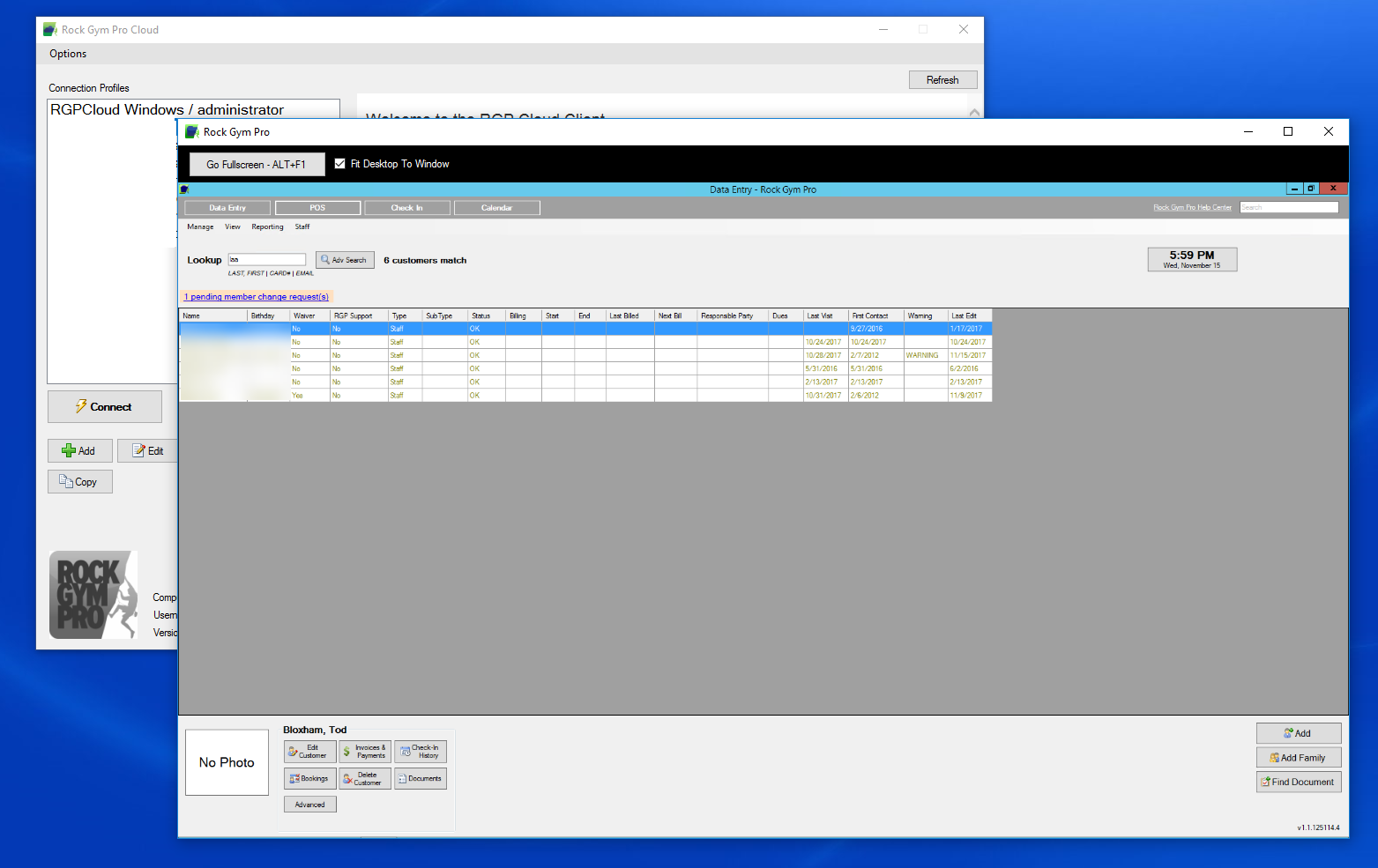Screen dimensions: 1378x868
Task: Select row with Last Edit 6/2/2016
Action: click(585, 369)
